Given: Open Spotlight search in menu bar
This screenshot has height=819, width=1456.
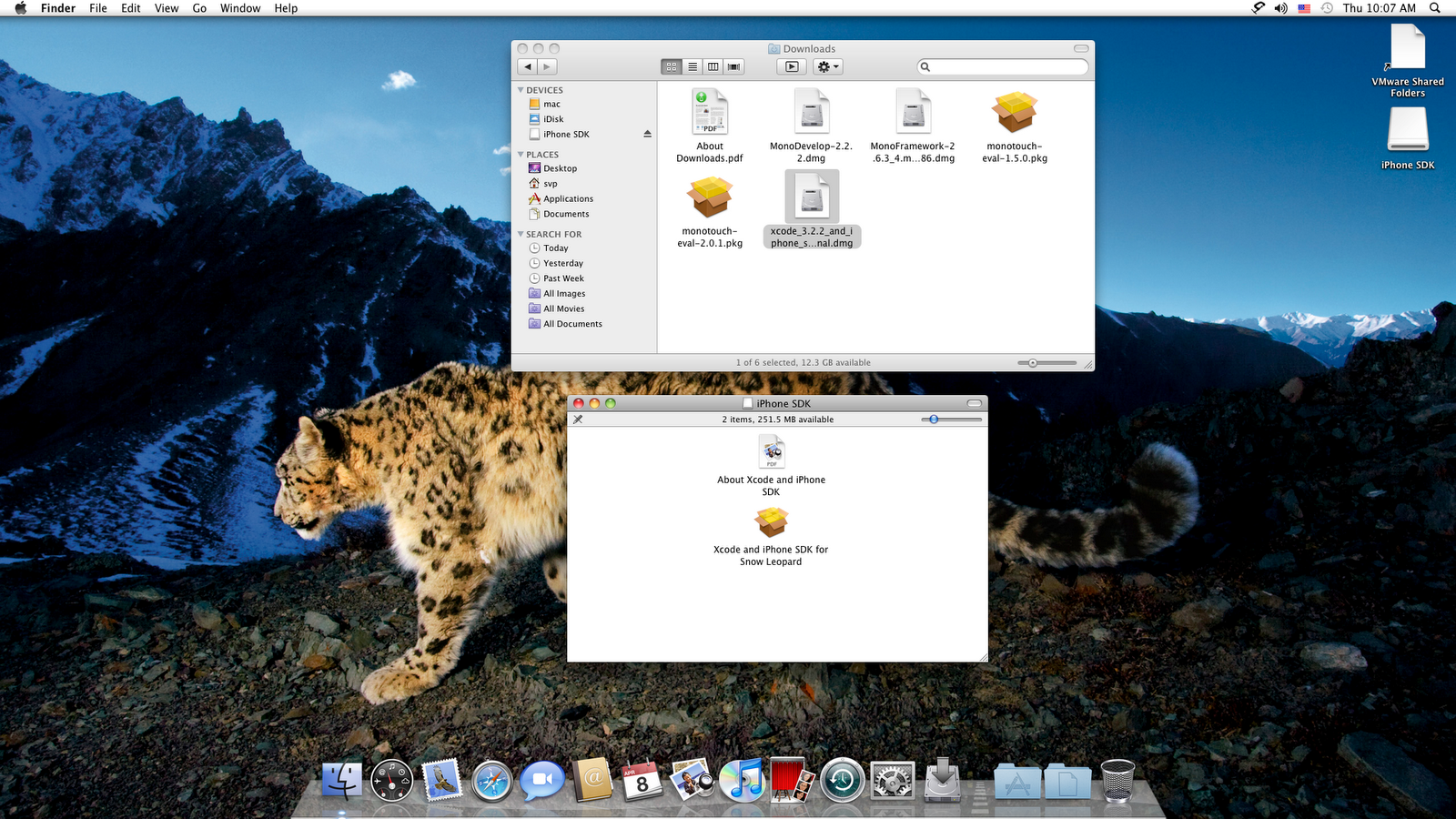Looking at the screenshot, I should 1435,8.
